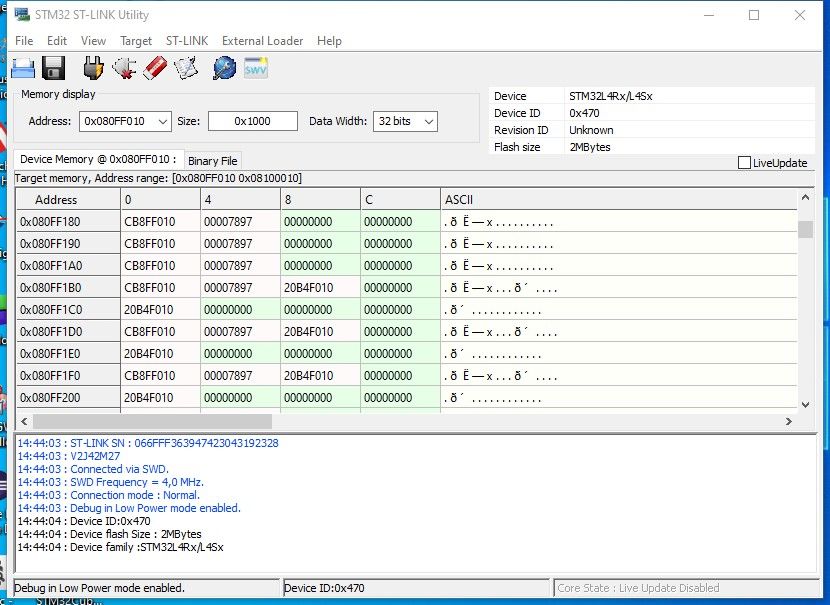
Task: Click the Size input field
Action: (x=252, y=121)
